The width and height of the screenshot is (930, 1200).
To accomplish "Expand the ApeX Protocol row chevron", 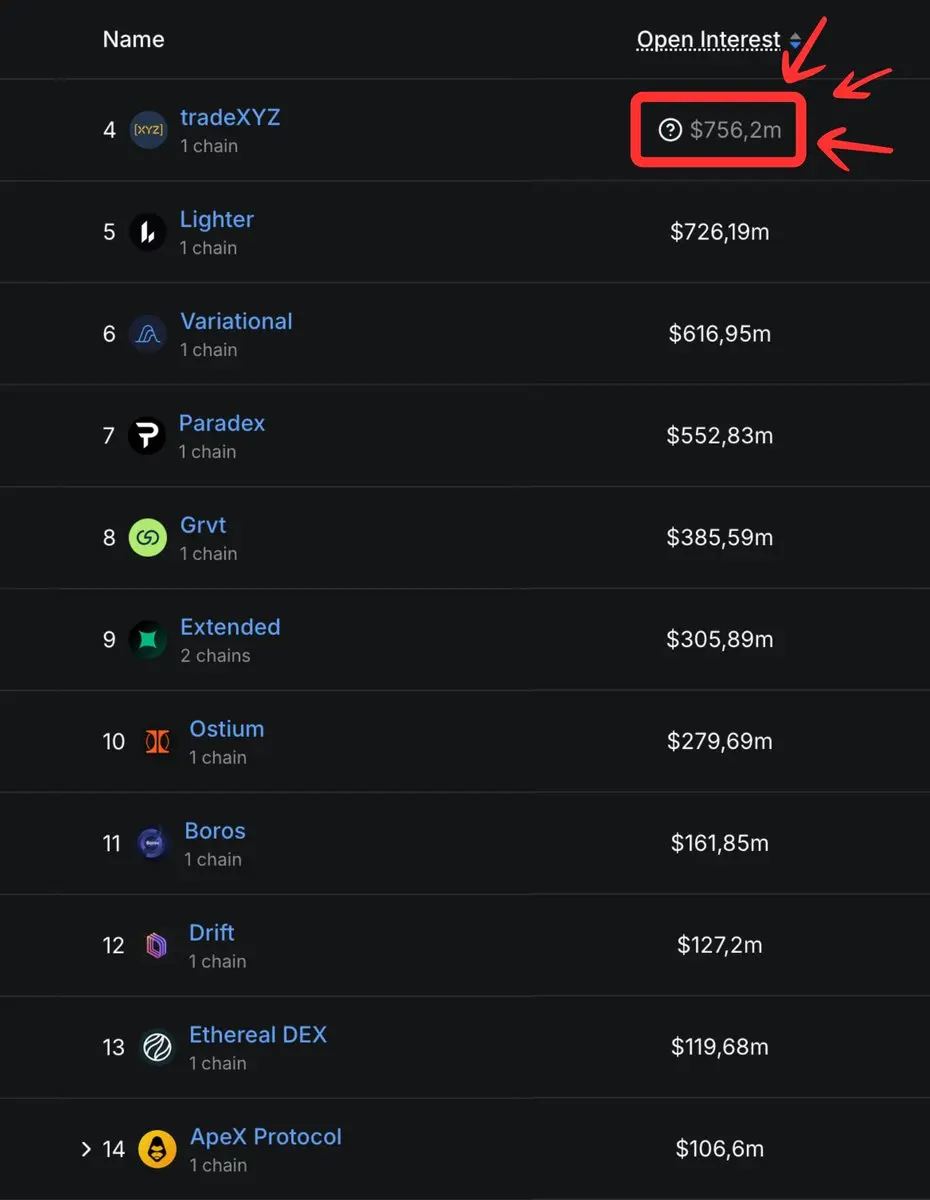I will (86, 1149).
